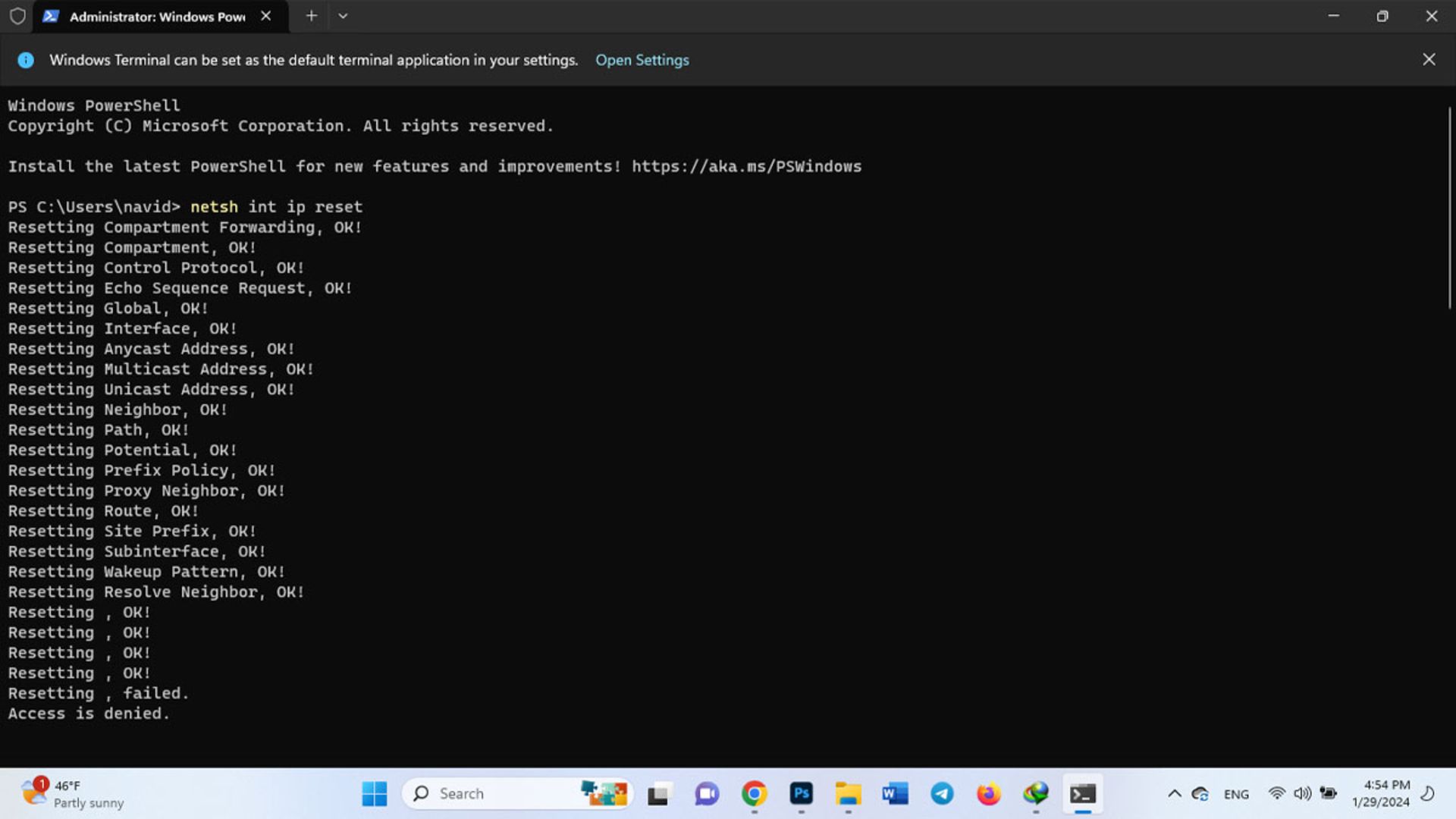
Task: Toggle the notification area chevron arrow
Action: (x=1174, y=793)
